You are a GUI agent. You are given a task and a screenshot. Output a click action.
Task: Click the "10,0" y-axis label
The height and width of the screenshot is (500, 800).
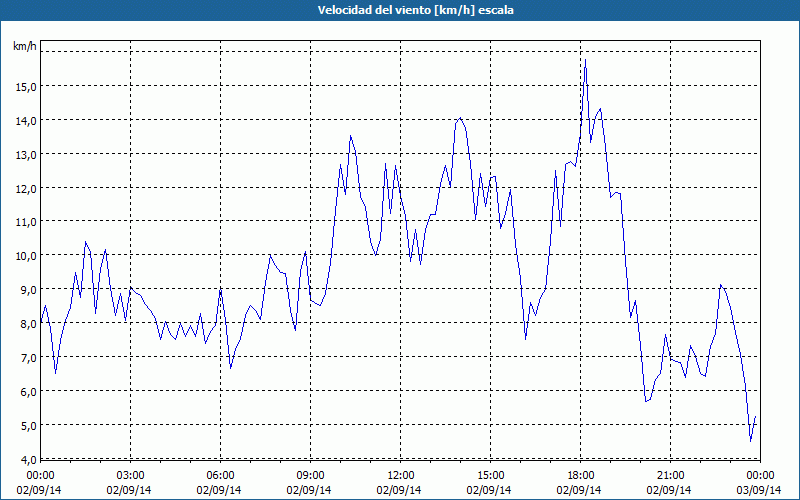(26, 256)
